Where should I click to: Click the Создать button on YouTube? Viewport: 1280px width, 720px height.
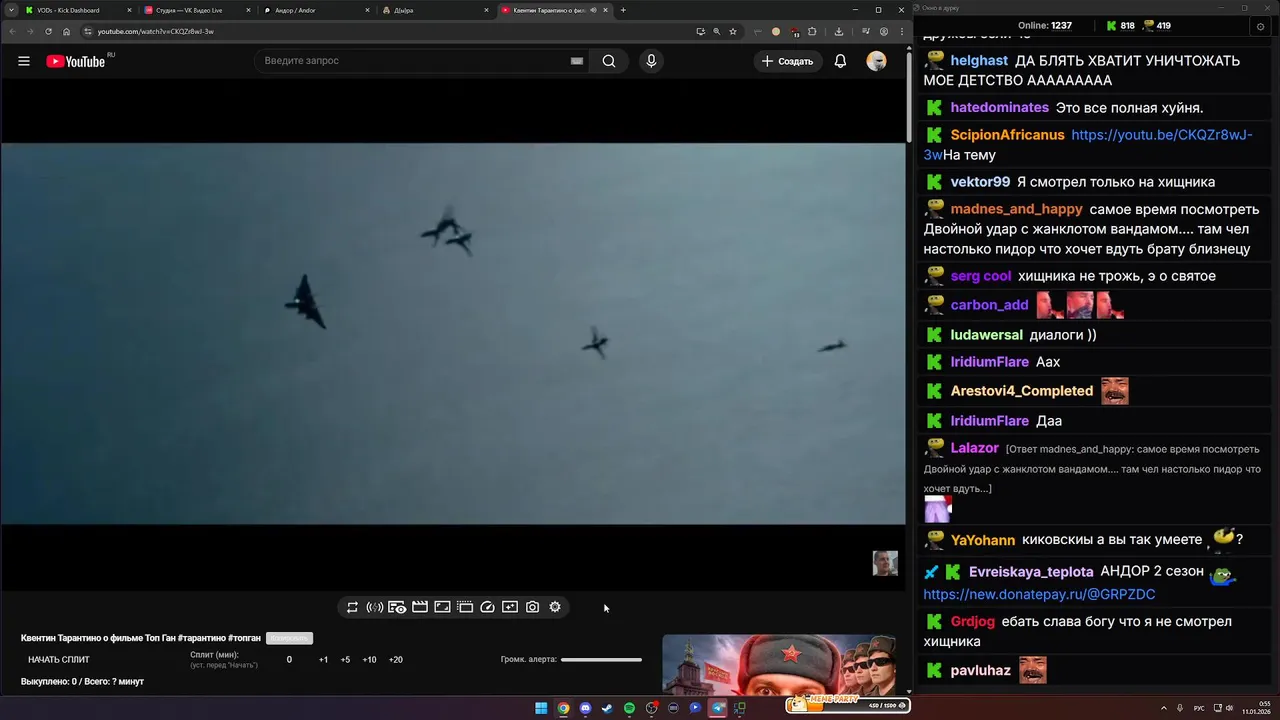(788, 61)
